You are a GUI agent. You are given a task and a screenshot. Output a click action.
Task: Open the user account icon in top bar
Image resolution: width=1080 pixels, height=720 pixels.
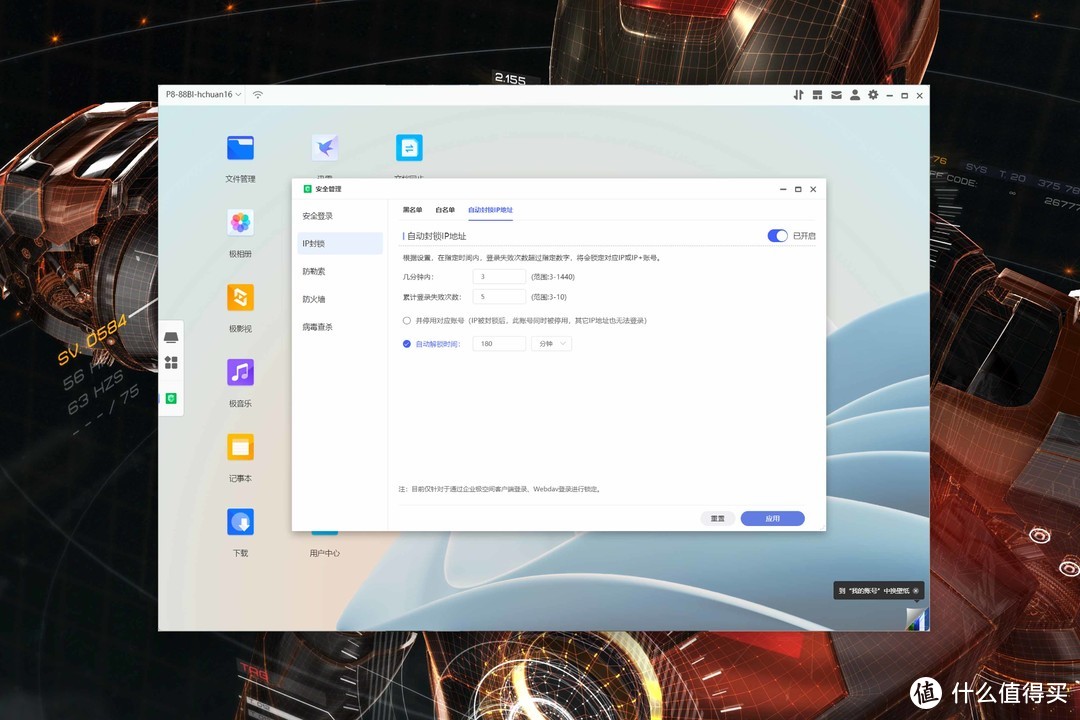tap(854, 95)
